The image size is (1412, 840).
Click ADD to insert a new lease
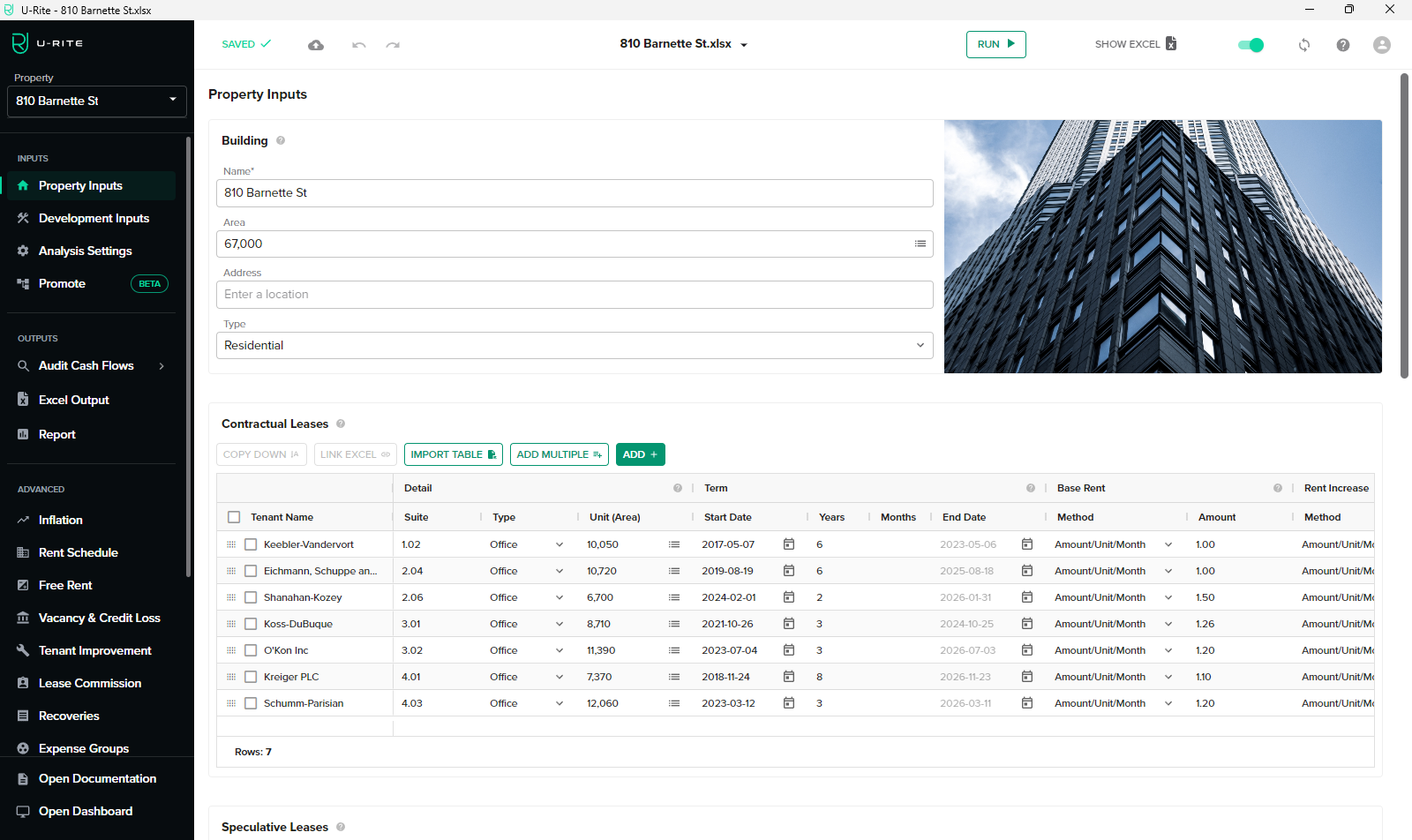(641, 454)
